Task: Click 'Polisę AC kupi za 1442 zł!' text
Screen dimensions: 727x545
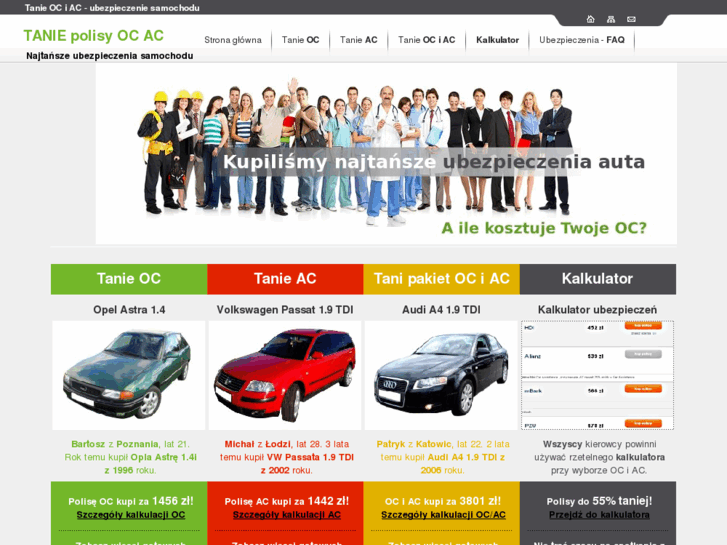Action: pyautogui.click(x=287, y=501)
